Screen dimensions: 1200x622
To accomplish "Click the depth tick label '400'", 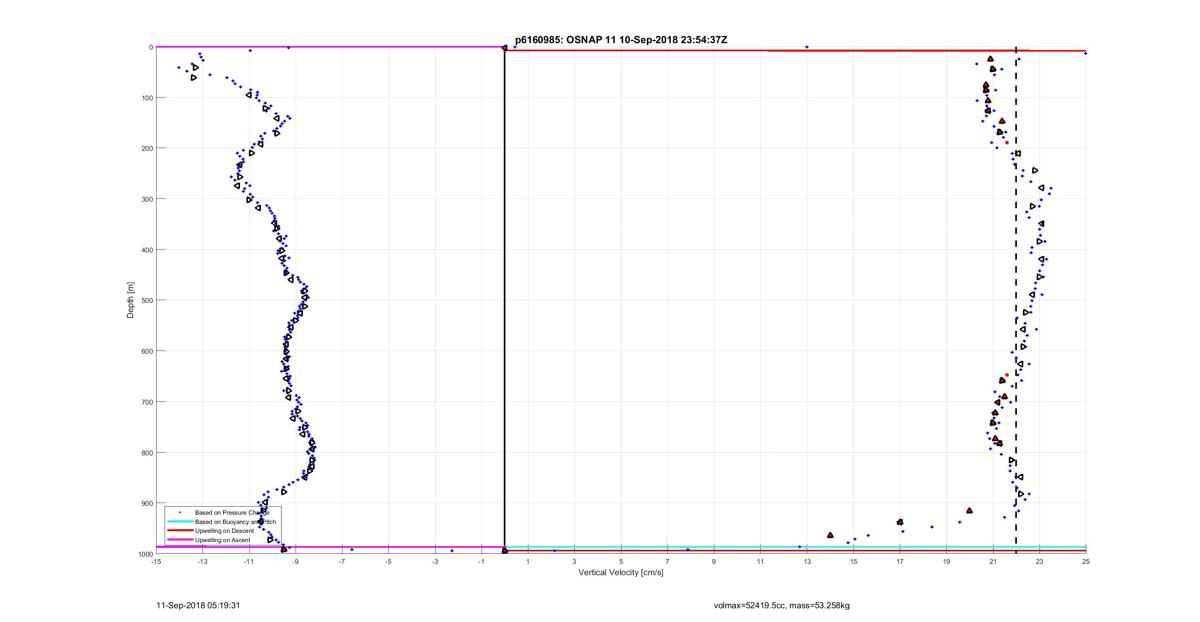I will [146, 250].
